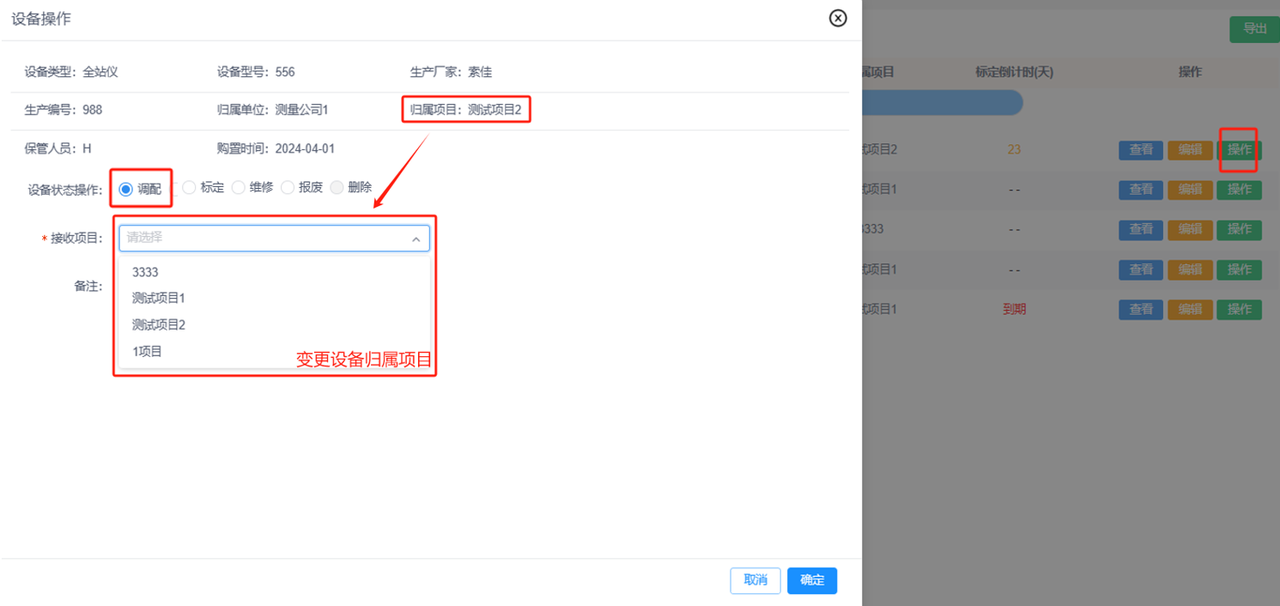Open 查看 for the row with countdown 23
The width and height of the screenshot is (1280, 606).
click(1140, 150)
